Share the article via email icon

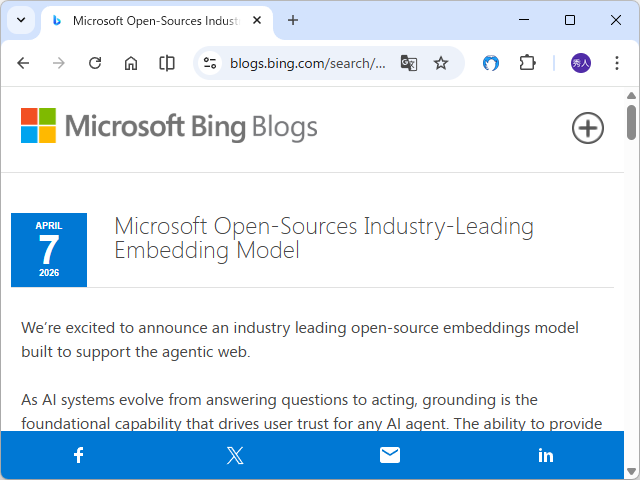pos(390,455)
